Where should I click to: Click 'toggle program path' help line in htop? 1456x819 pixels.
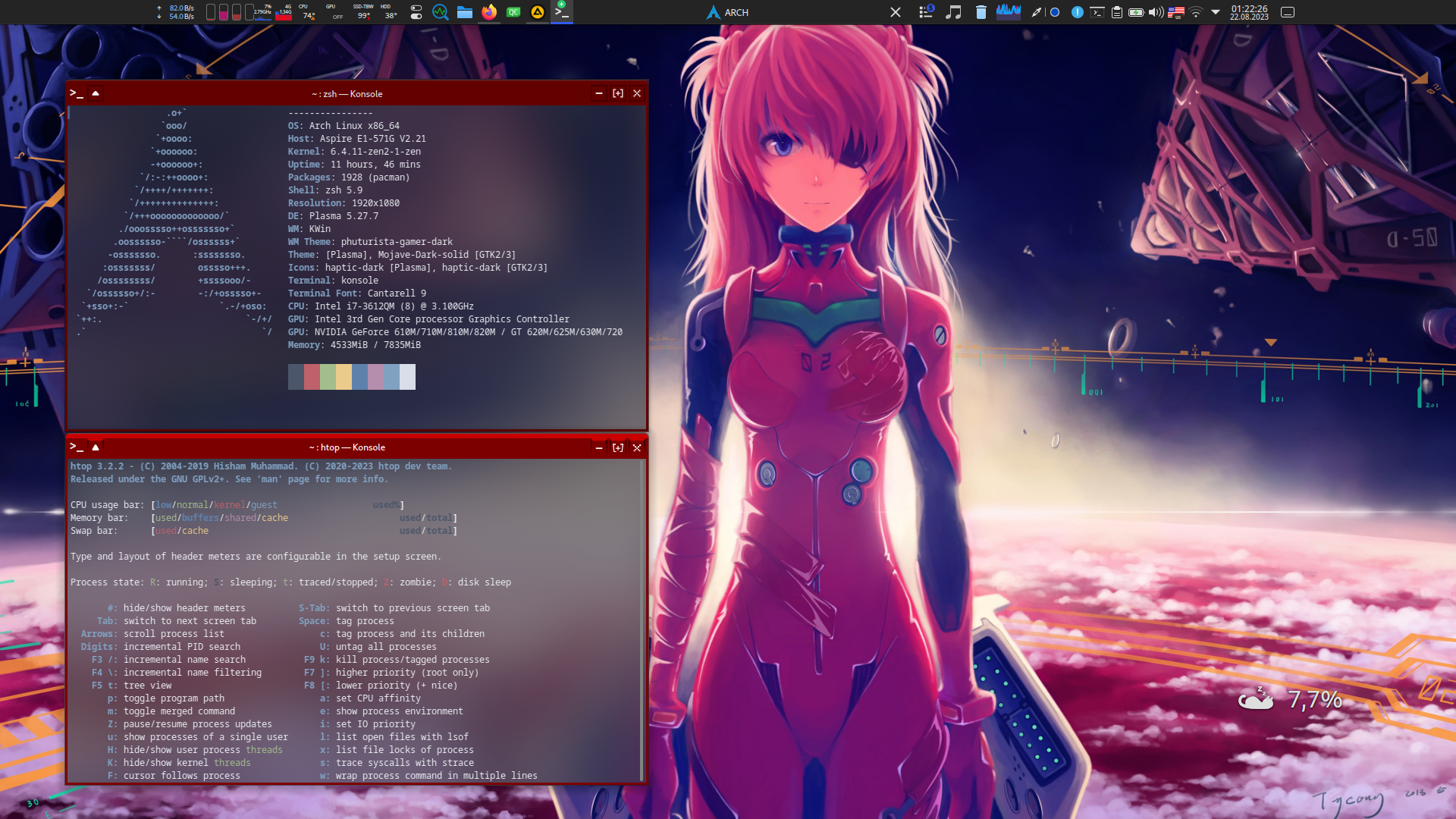174,698
